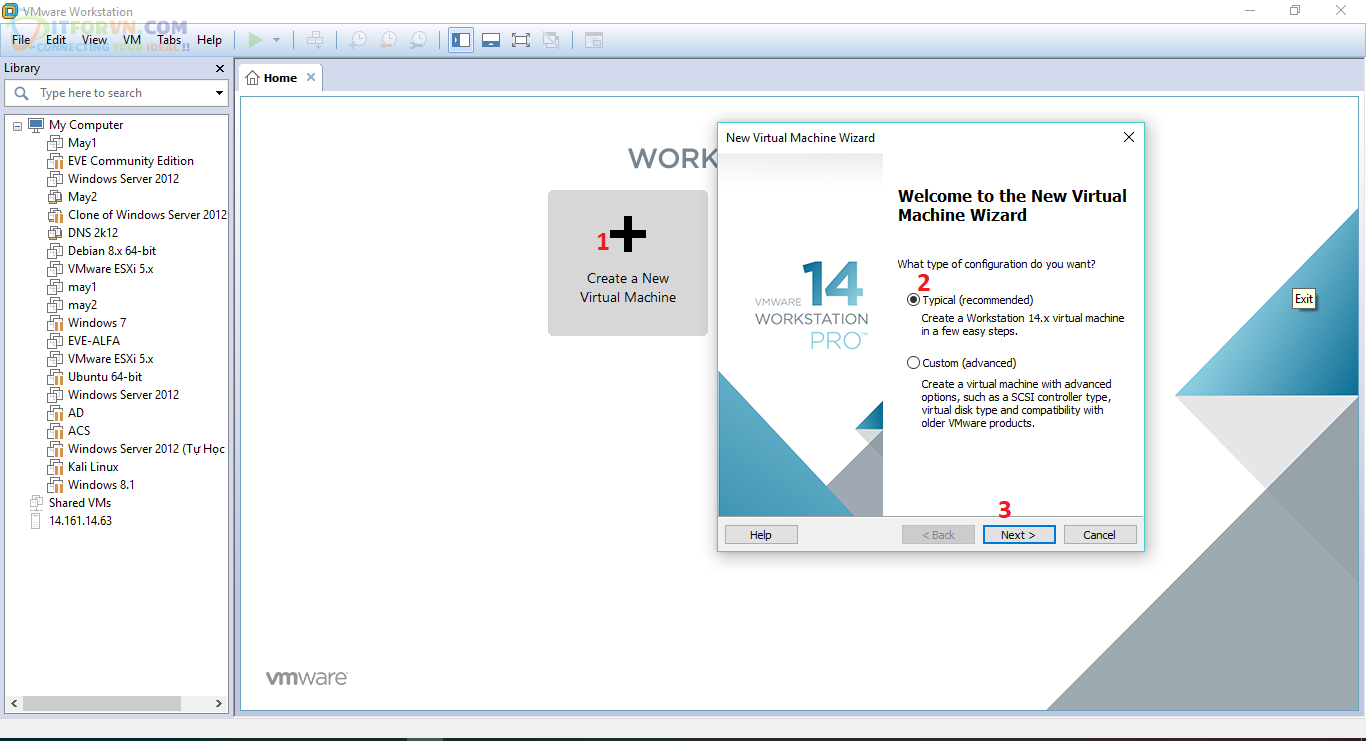Click the Shared VMs icon in Library
The image size is (1366, 741).
37,503
